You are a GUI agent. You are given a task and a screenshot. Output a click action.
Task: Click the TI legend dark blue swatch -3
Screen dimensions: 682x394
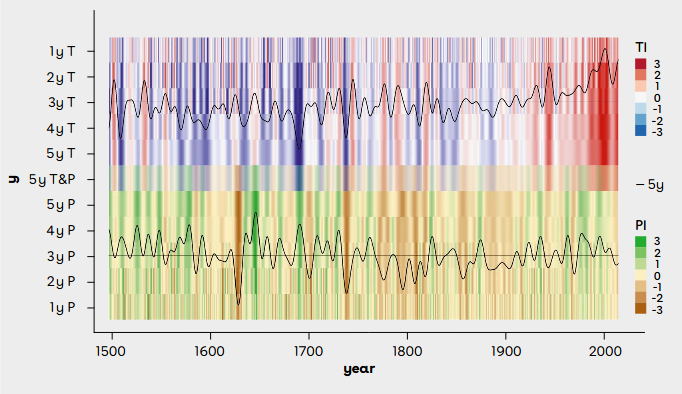point(641,131)
